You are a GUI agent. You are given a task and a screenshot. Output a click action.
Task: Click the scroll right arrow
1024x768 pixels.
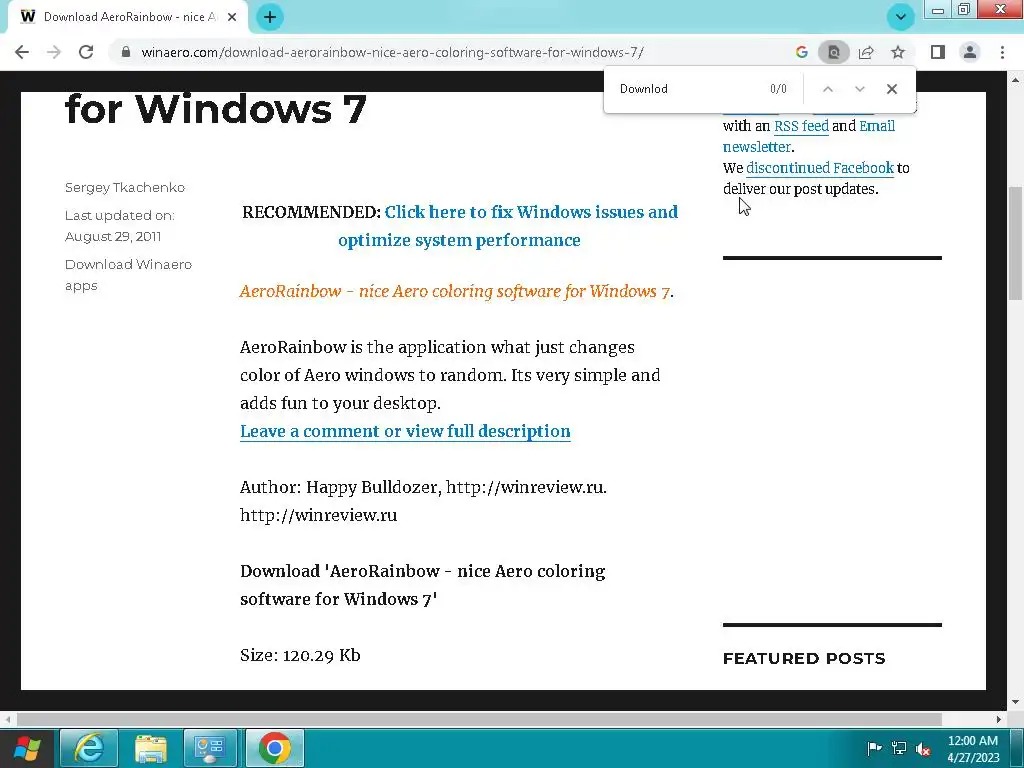click(x=999, y=719)
